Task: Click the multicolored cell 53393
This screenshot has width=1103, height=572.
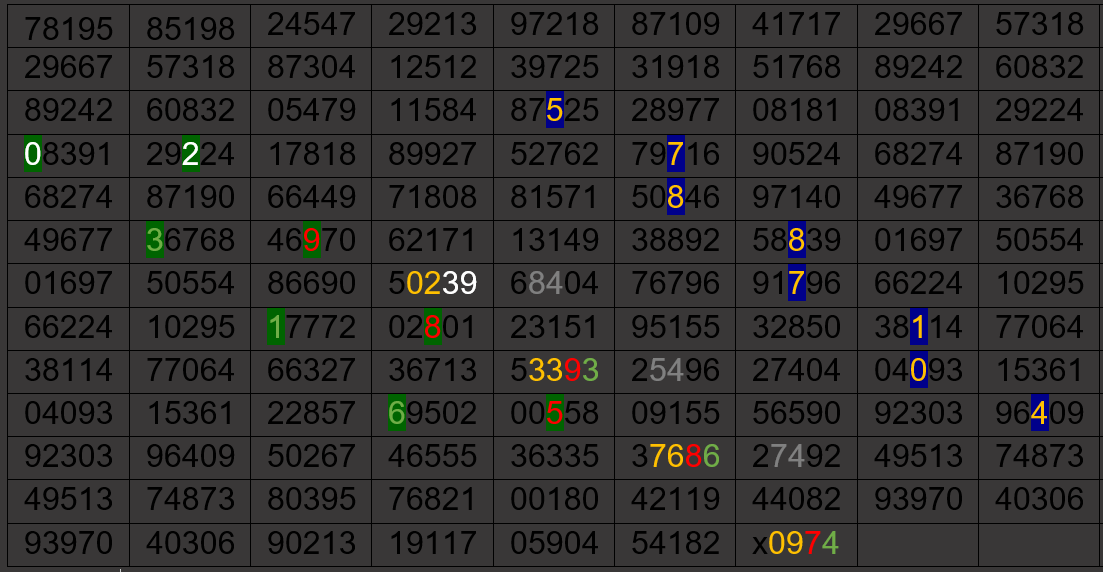Action: tap(554, 370)
